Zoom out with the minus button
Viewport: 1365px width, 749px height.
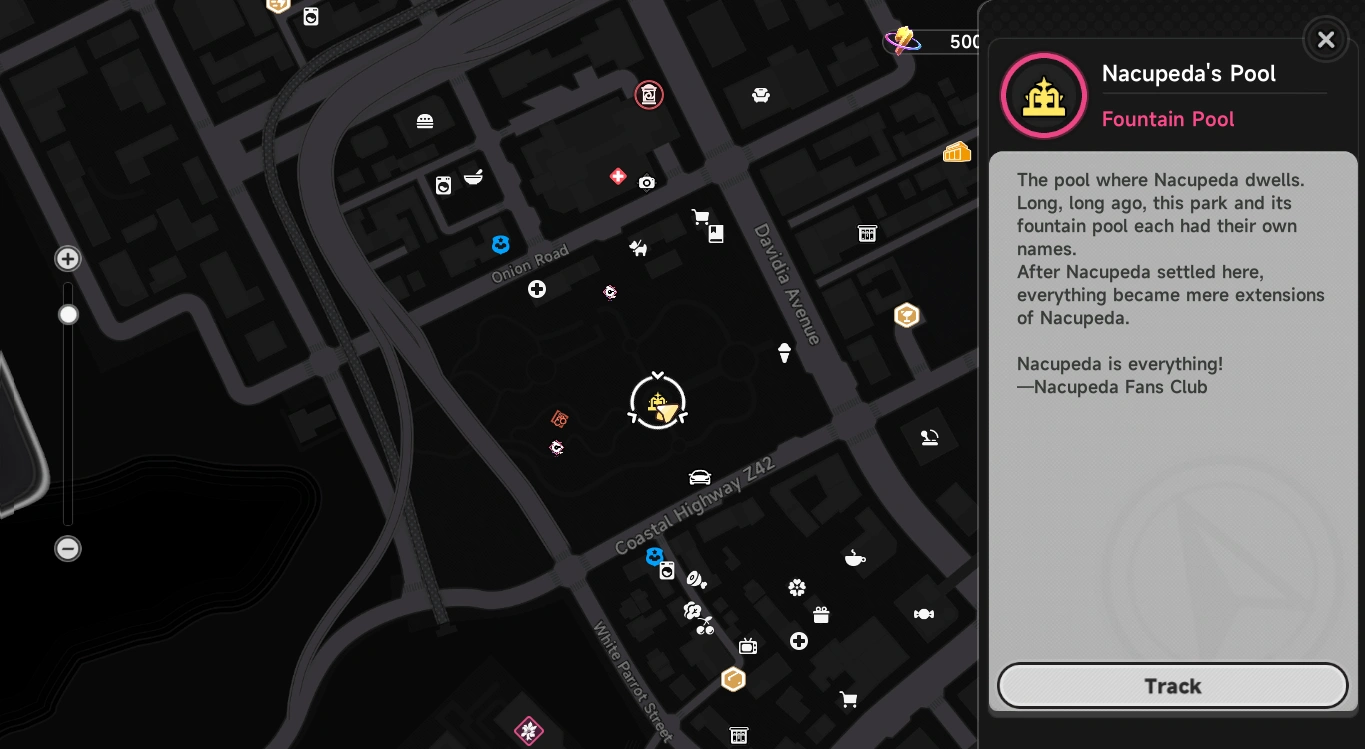(68, 548)
